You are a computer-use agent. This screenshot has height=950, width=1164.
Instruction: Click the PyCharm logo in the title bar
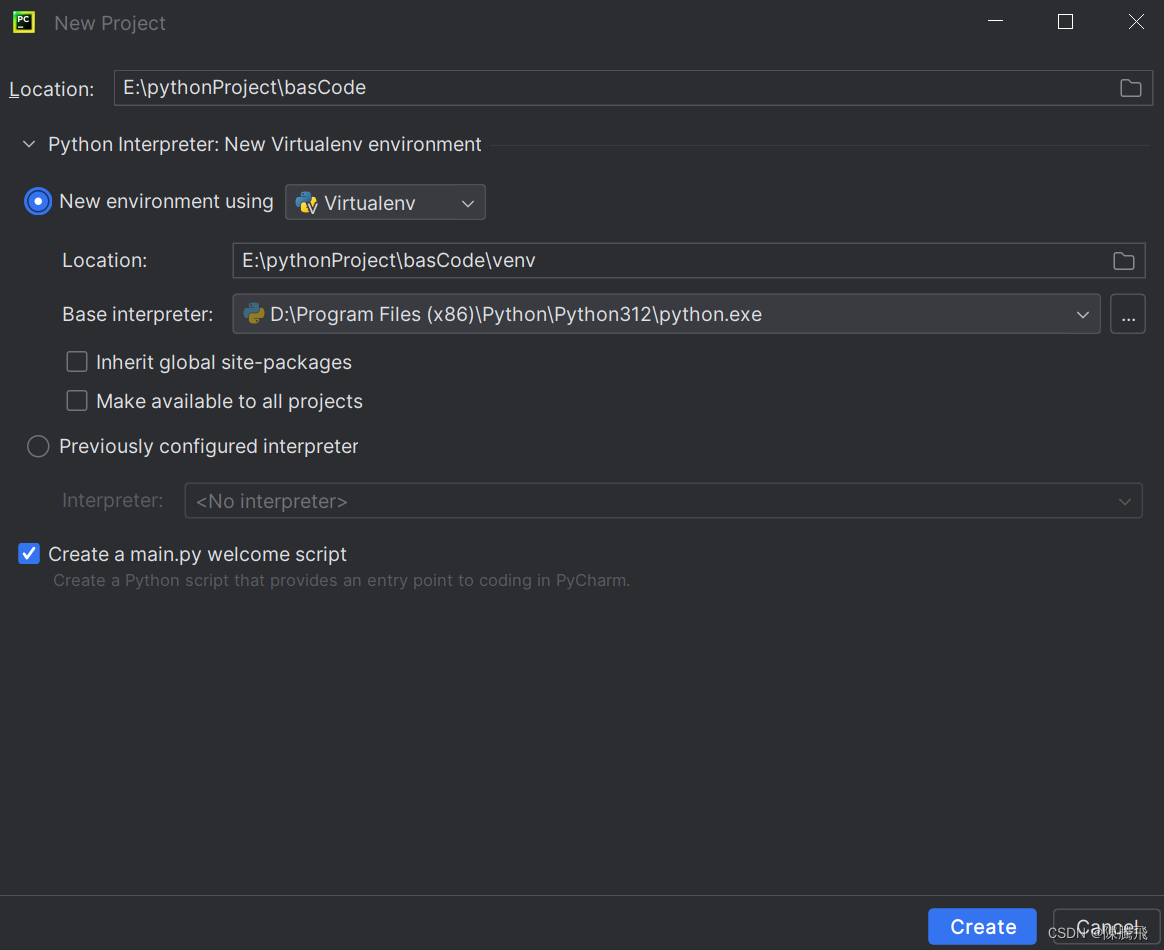[24, 22]
